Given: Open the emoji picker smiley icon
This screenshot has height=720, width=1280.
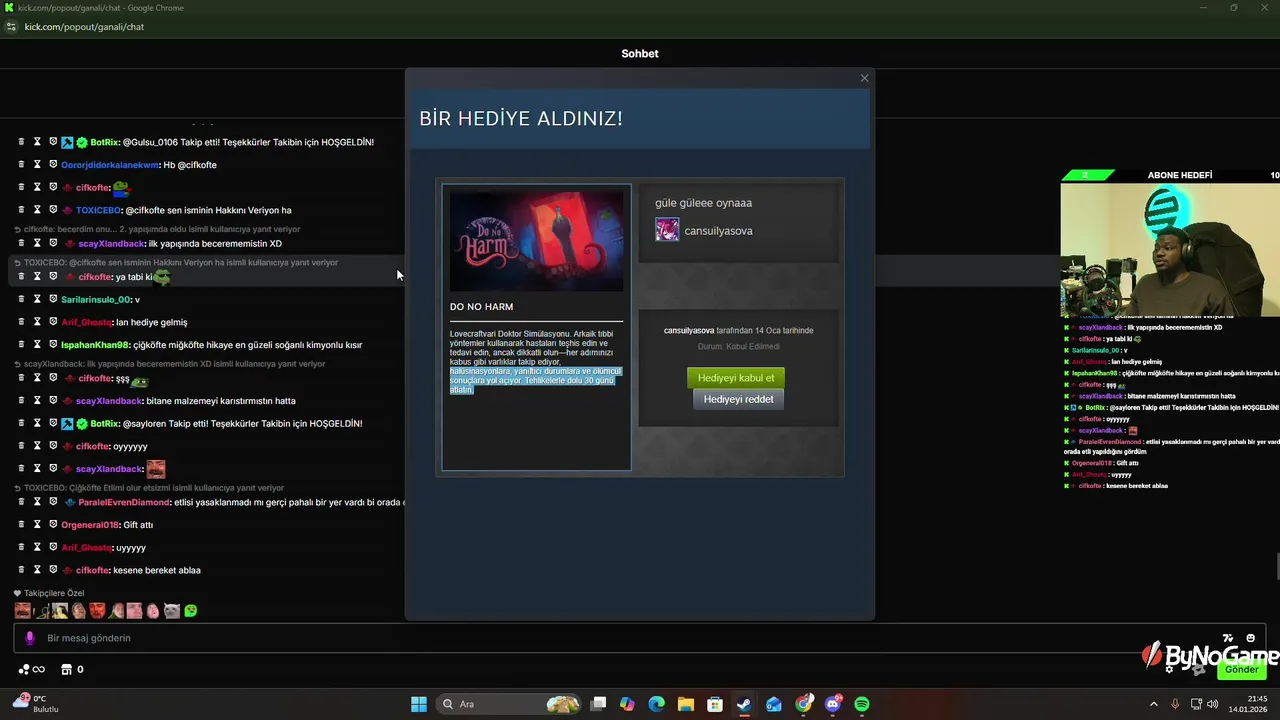Looking at the screenshot, I should pos(1250,638).
